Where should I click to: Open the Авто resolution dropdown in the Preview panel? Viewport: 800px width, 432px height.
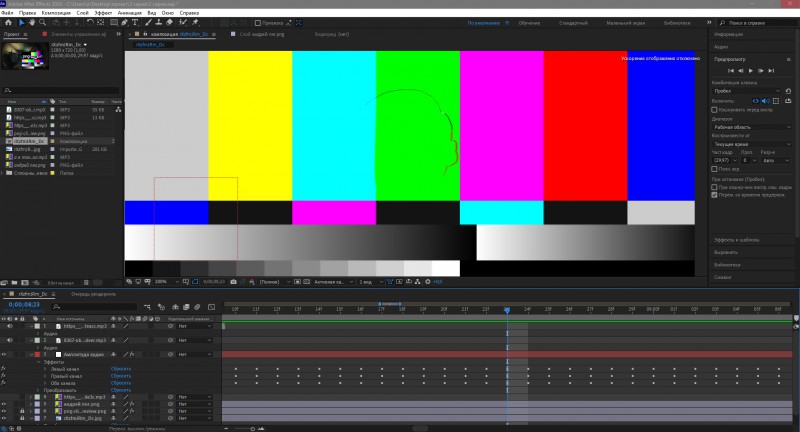pos(776,160)
